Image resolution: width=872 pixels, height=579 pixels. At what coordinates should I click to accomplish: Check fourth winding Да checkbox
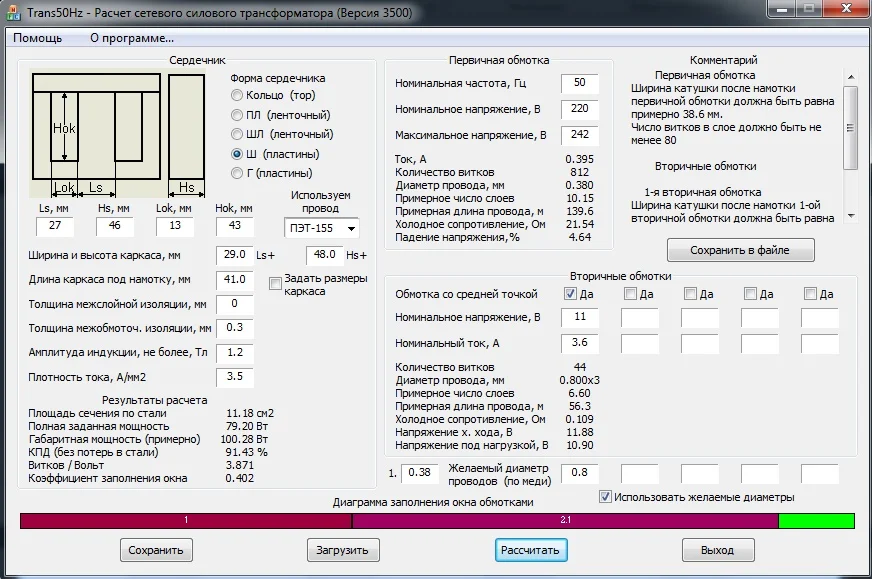tap(750, 294)
